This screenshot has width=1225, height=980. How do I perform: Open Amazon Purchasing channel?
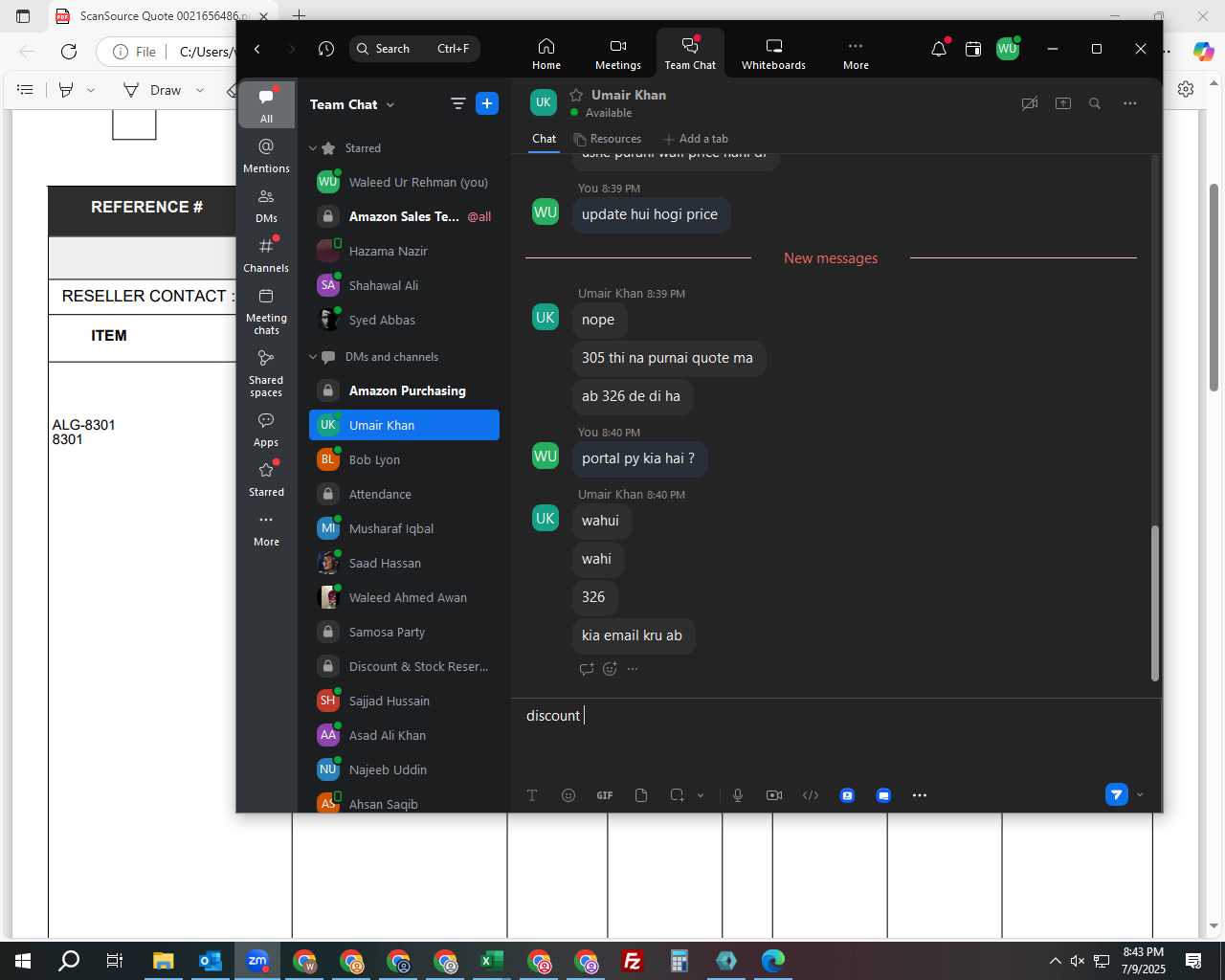(404, 390)
